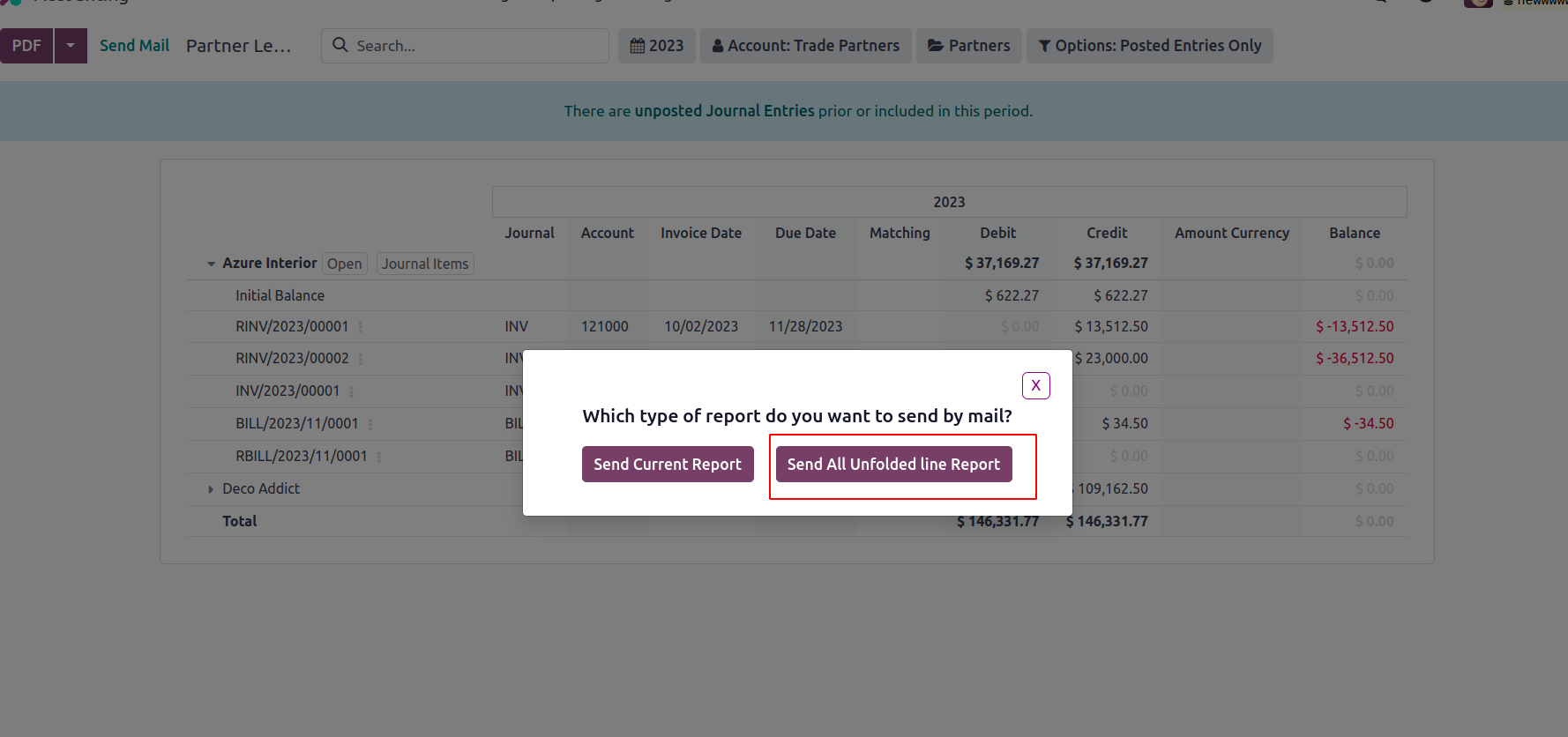Open the Partners filter dropdown
Screen dimensions: 1568x737
pyautogui.click(x=969, y=46)
